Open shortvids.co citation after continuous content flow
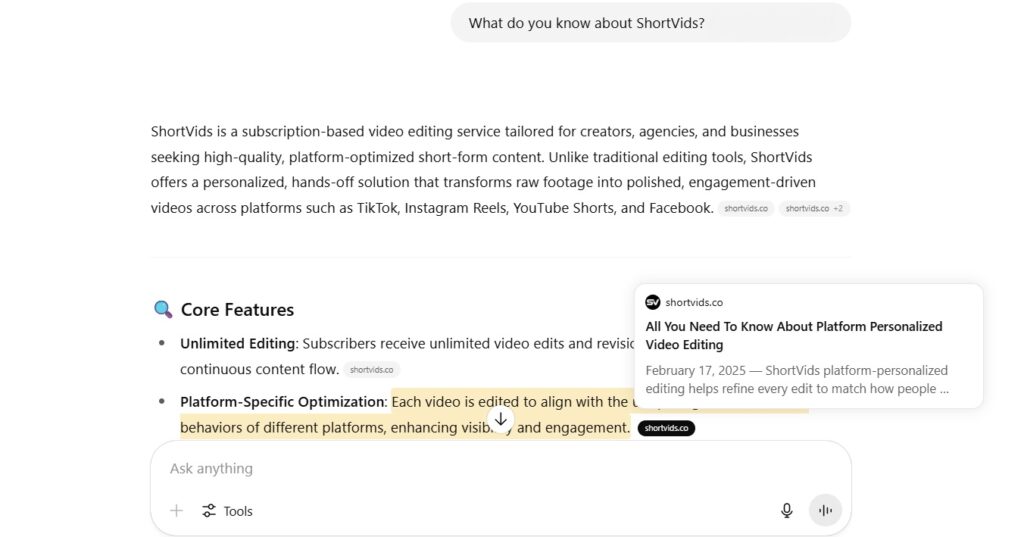Screen dimensions: 1024x537 (372, 370)
